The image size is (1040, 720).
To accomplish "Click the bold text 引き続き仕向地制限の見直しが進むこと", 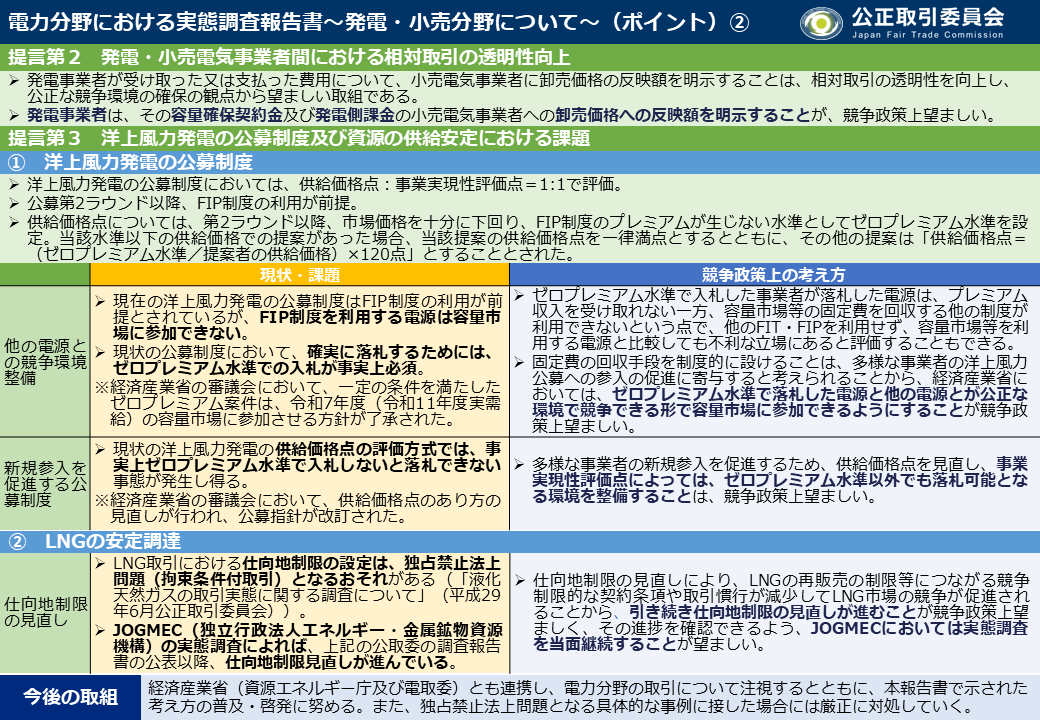I will (x=772, y=611).
